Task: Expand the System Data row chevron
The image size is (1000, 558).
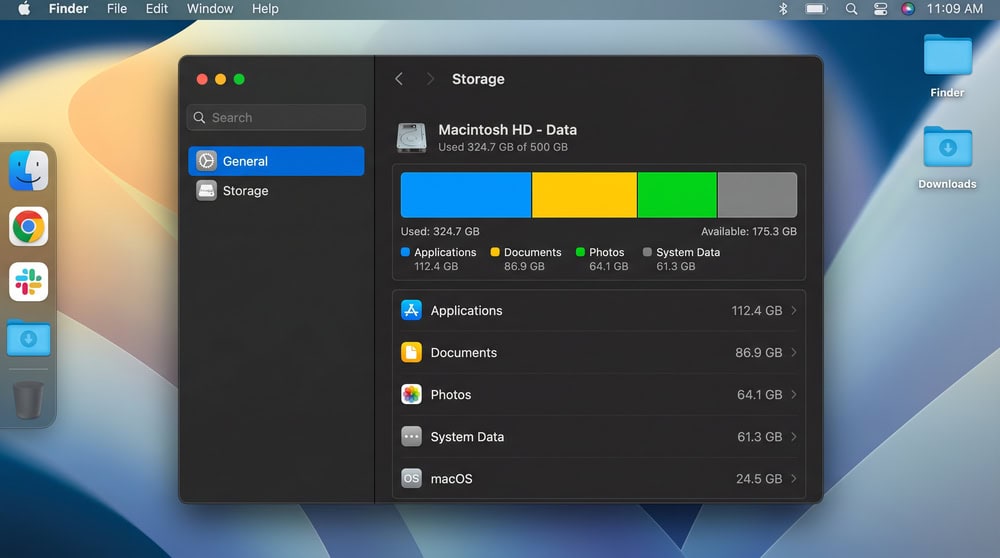Action: click(x=794, y=437)
